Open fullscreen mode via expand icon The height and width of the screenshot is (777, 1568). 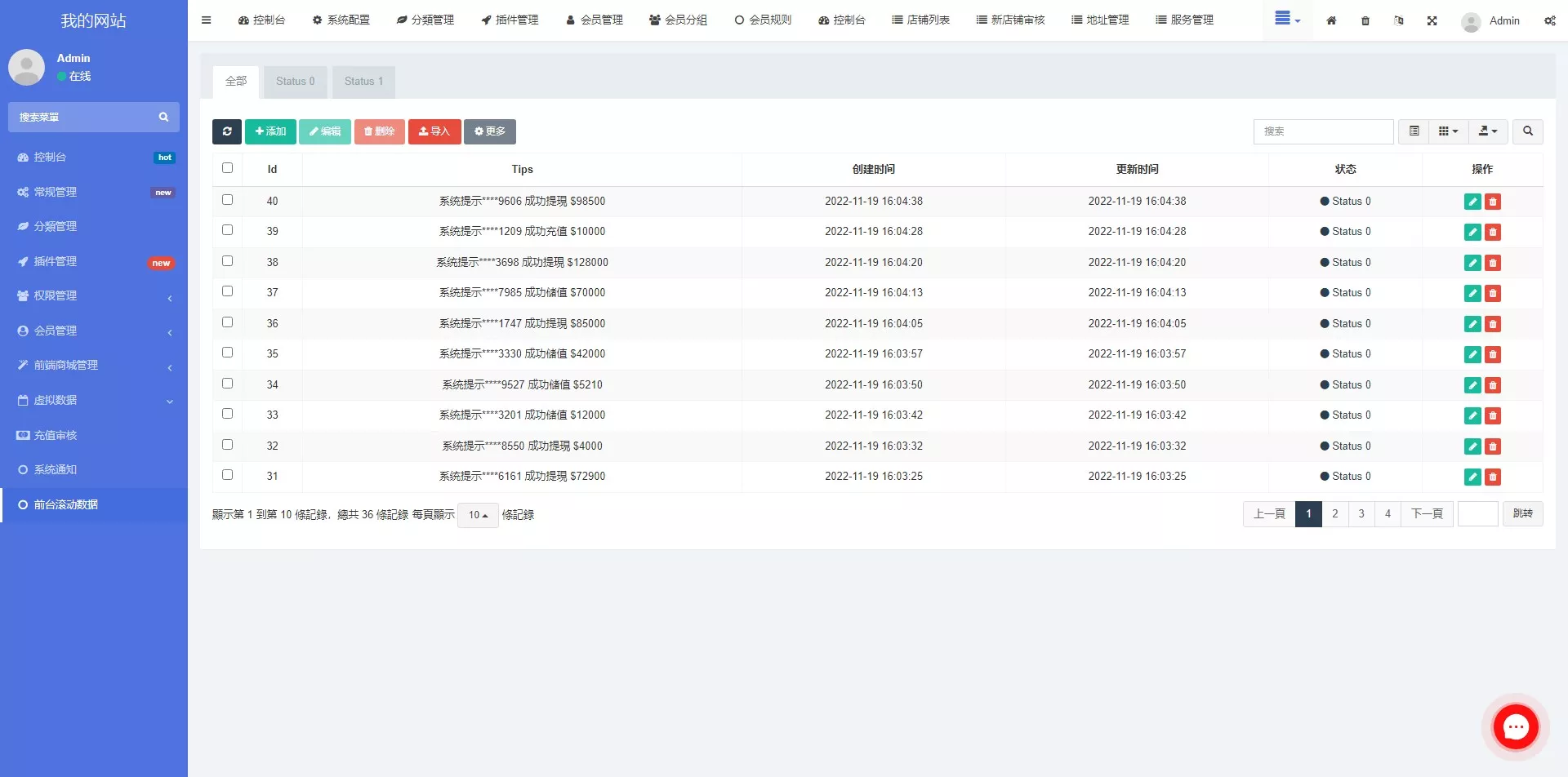[1432, 20]
